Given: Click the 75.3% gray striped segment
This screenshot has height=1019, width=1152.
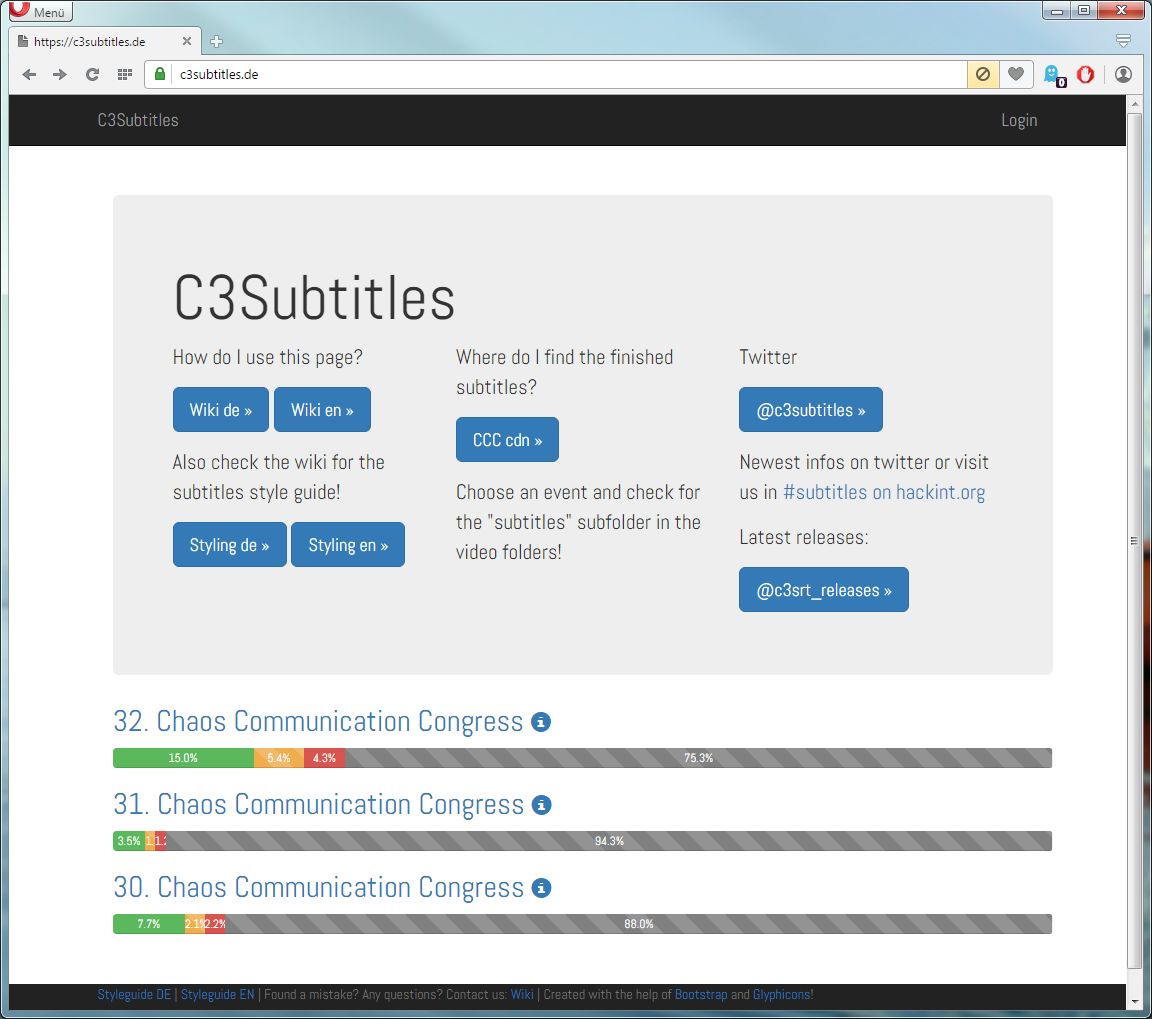Looking at the screenshot, I should pyautogui.click(x=698, y=757).
